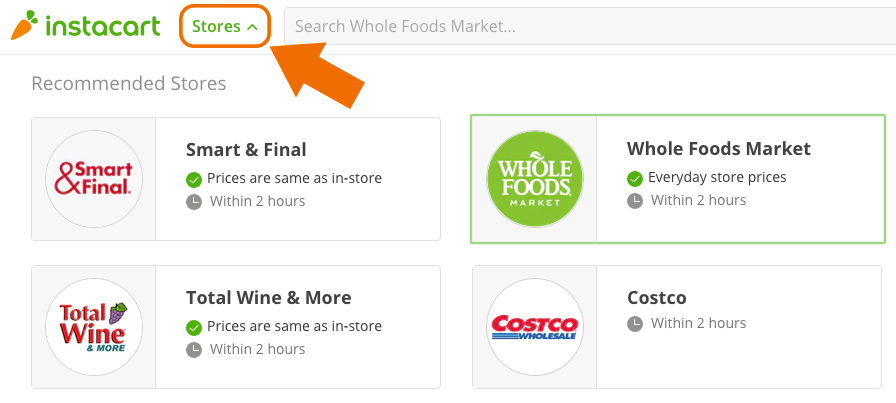Click the clock icon in Smart & Final card
This screenshot has height=403, width=896.
click(x=194, y=202)
